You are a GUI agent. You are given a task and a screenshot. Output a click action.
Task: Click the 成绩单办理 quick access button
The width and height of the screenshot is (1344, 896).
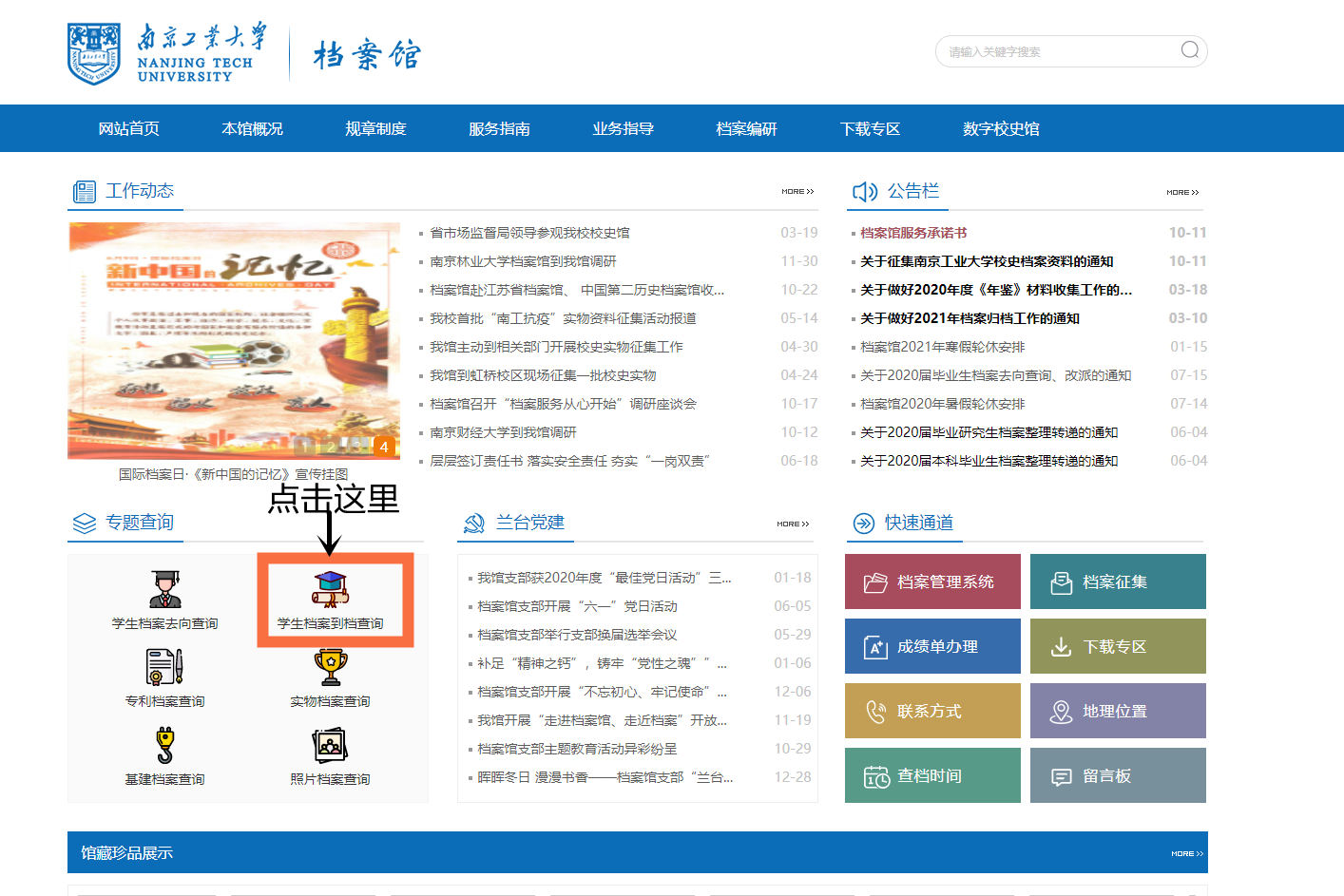(x=932, y=646)
